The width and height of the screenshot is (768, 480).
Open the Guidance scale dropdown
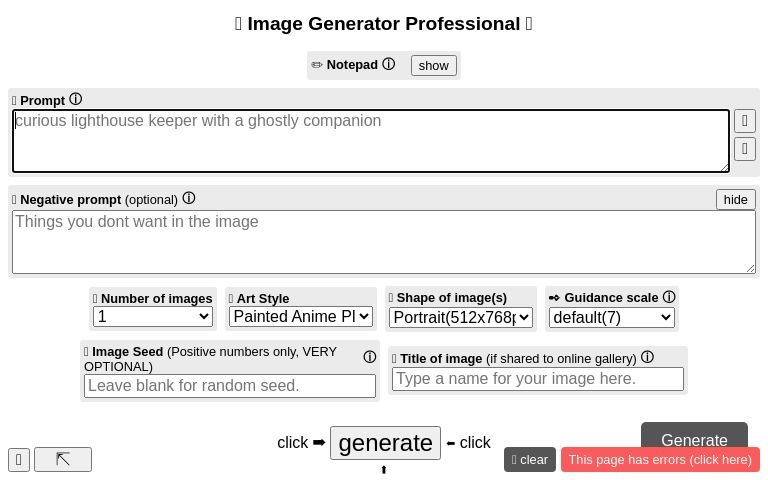pos(612,317)
